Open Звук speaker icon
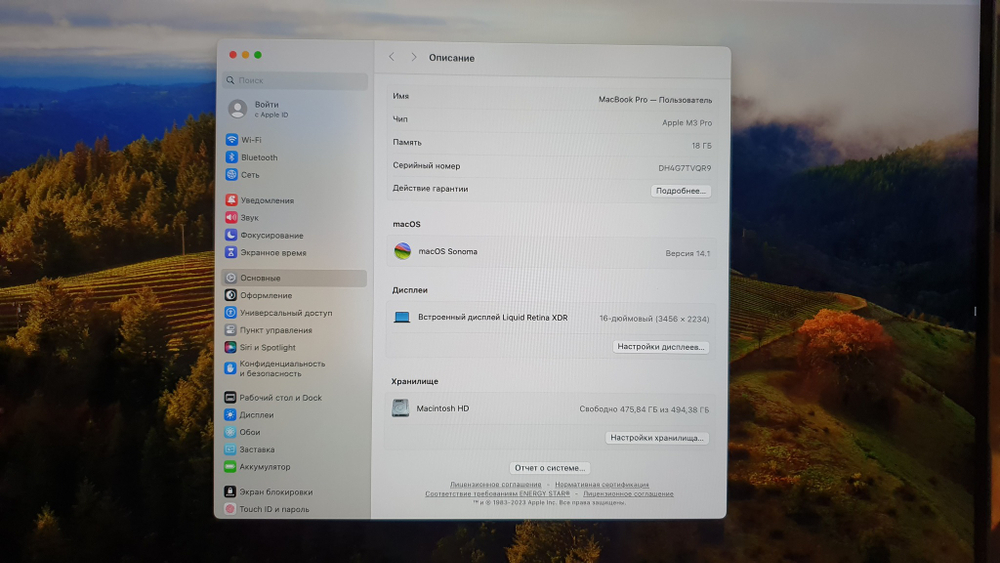This screenshot has width=1000, height=563. coord(231,217)
